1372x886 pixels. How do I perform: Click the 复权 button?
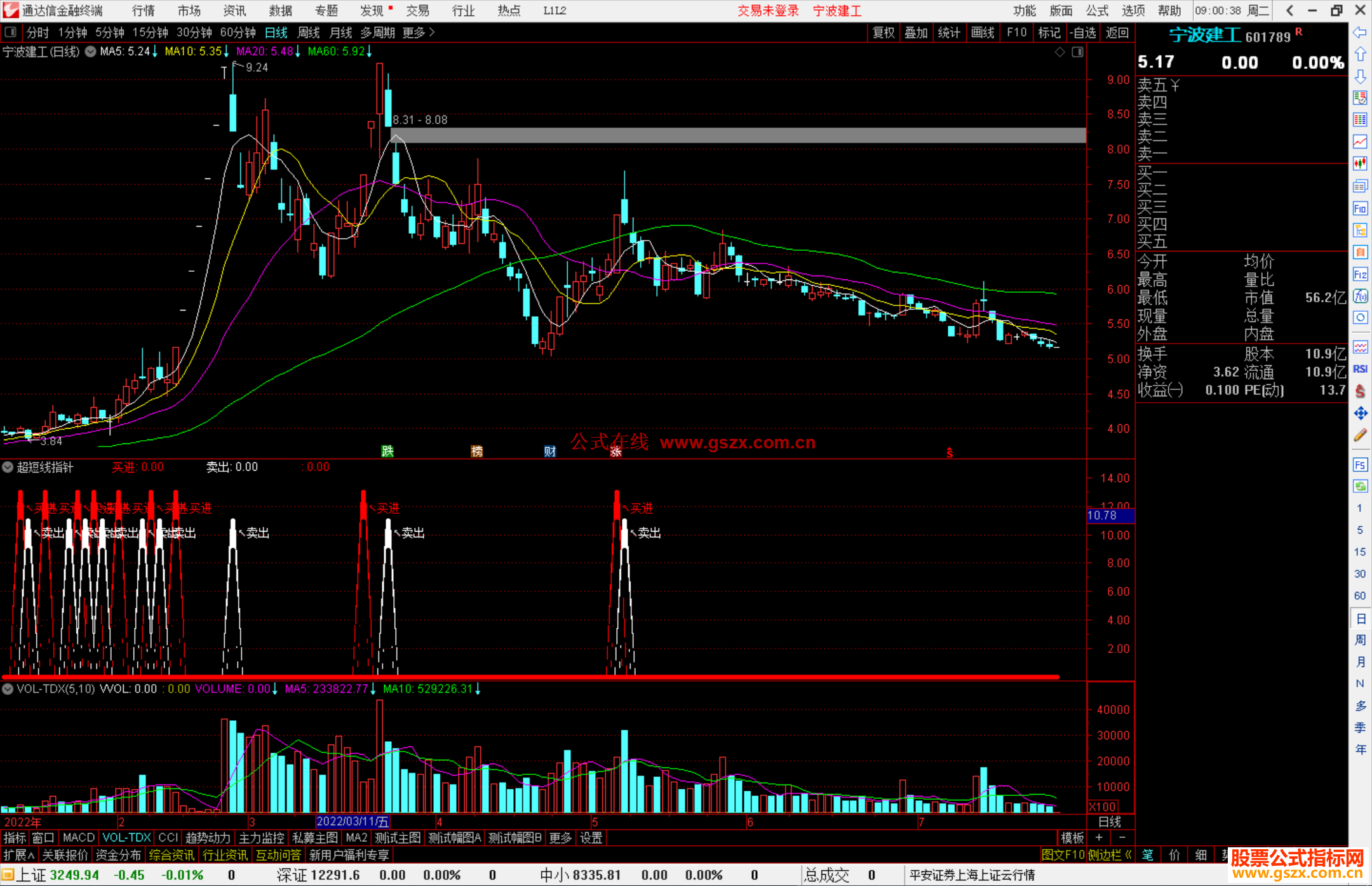coord(884,32)
